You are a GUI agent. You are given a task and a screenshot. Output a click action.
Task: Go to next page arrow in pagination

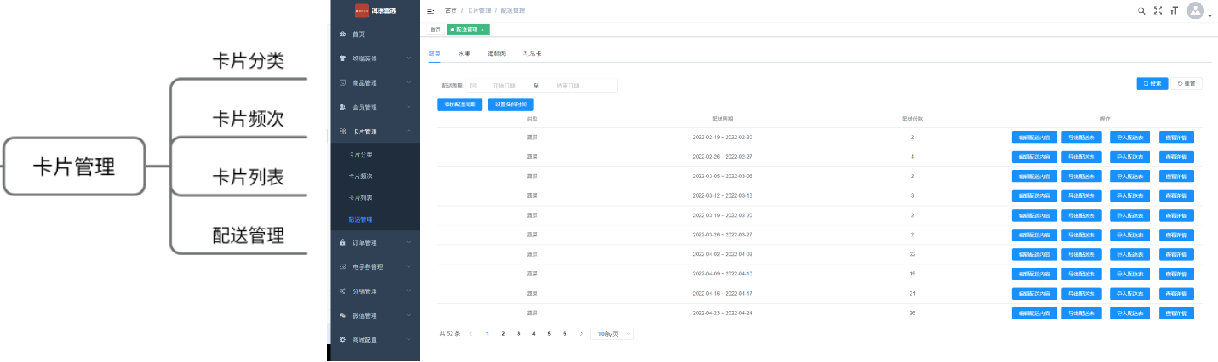(581, 333)
